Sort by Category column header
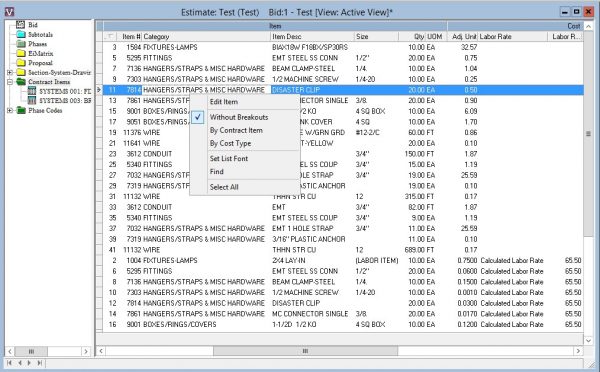The width and height of the screenshot is (600, 372). tap(206, 36)
